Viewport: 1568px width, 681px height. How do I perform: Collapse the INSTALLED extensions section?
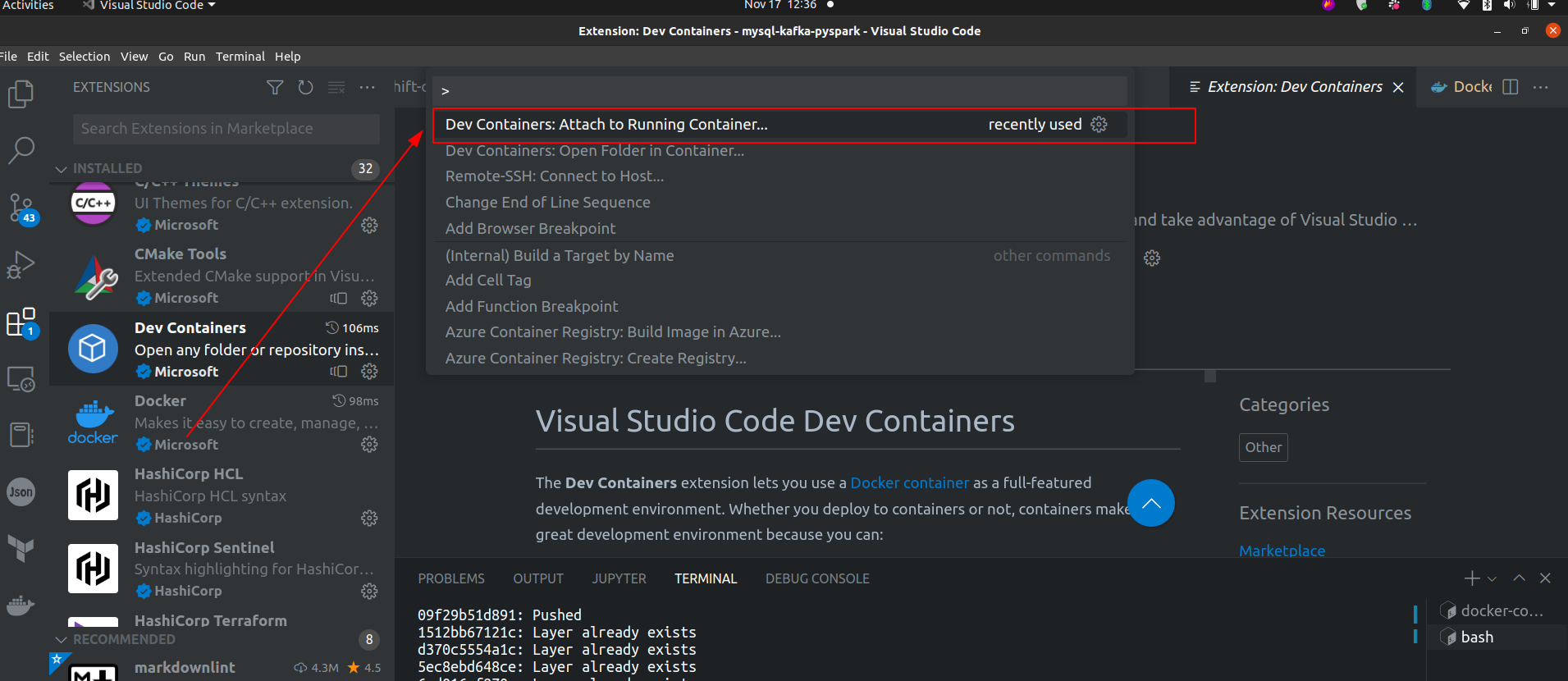[62, 169]
